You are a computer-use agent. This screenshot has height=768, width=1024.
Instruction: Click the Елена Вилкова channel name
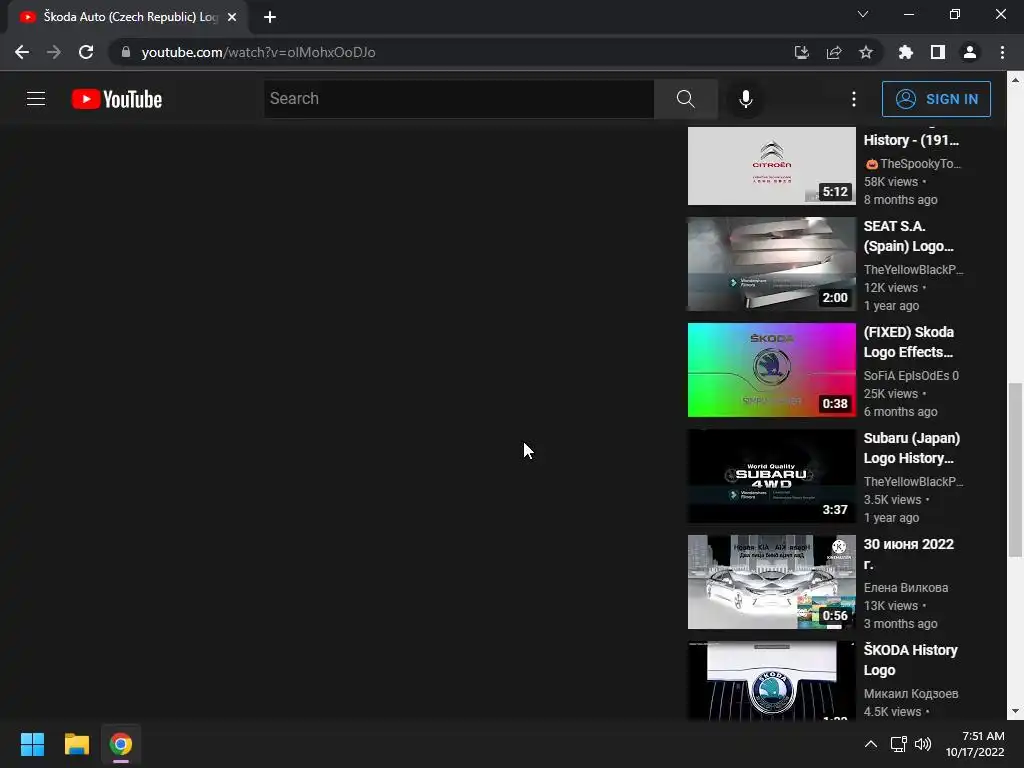906,588
